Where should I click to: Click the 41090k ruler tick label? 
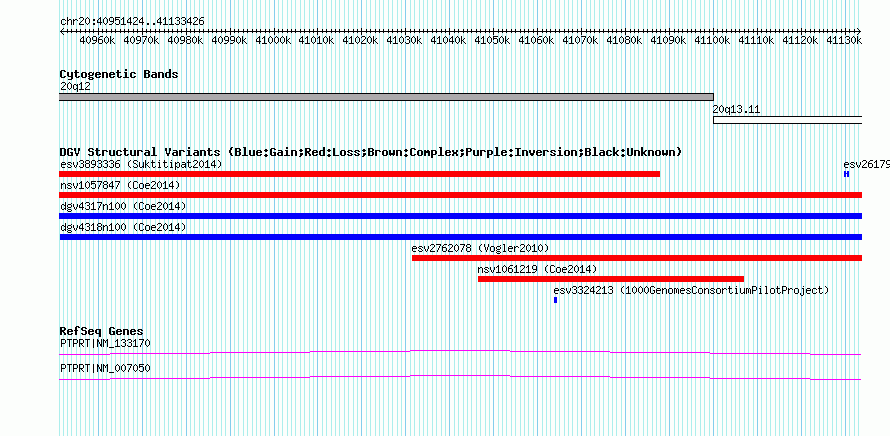pos(669,41)
